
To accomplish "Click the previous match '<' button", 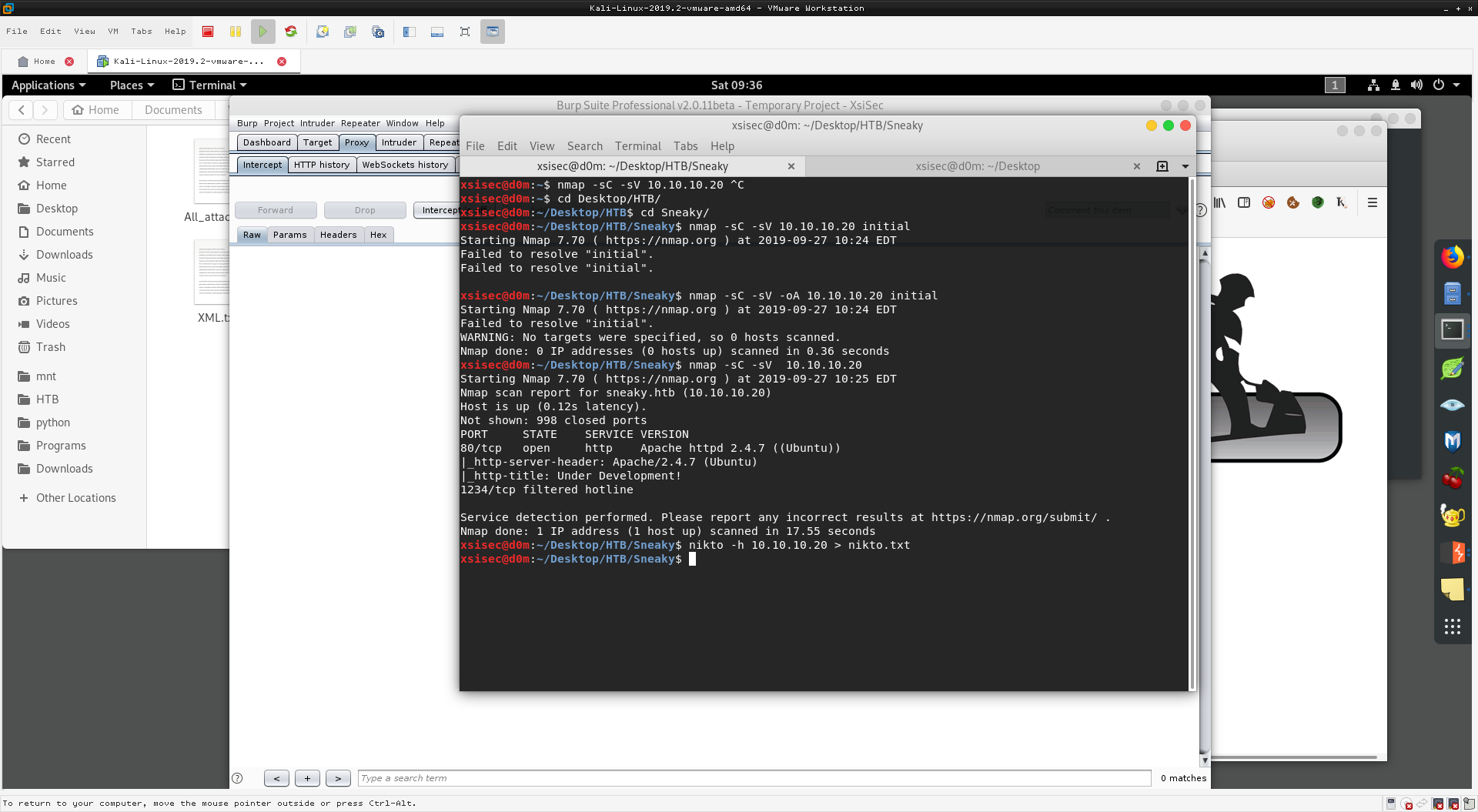I will 276,778.
